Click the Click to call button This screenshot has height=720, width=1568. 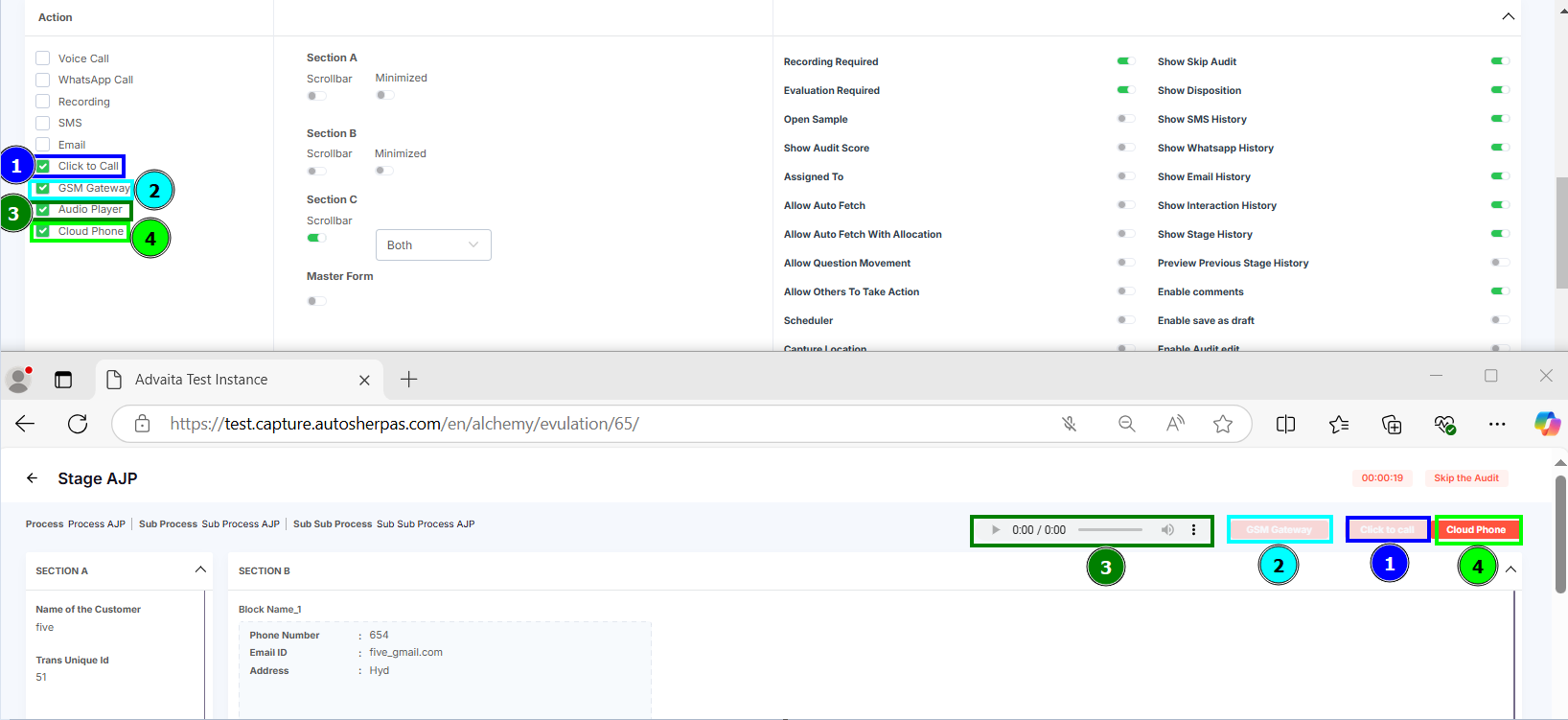pyautogui.click(x=1387, y=529)
